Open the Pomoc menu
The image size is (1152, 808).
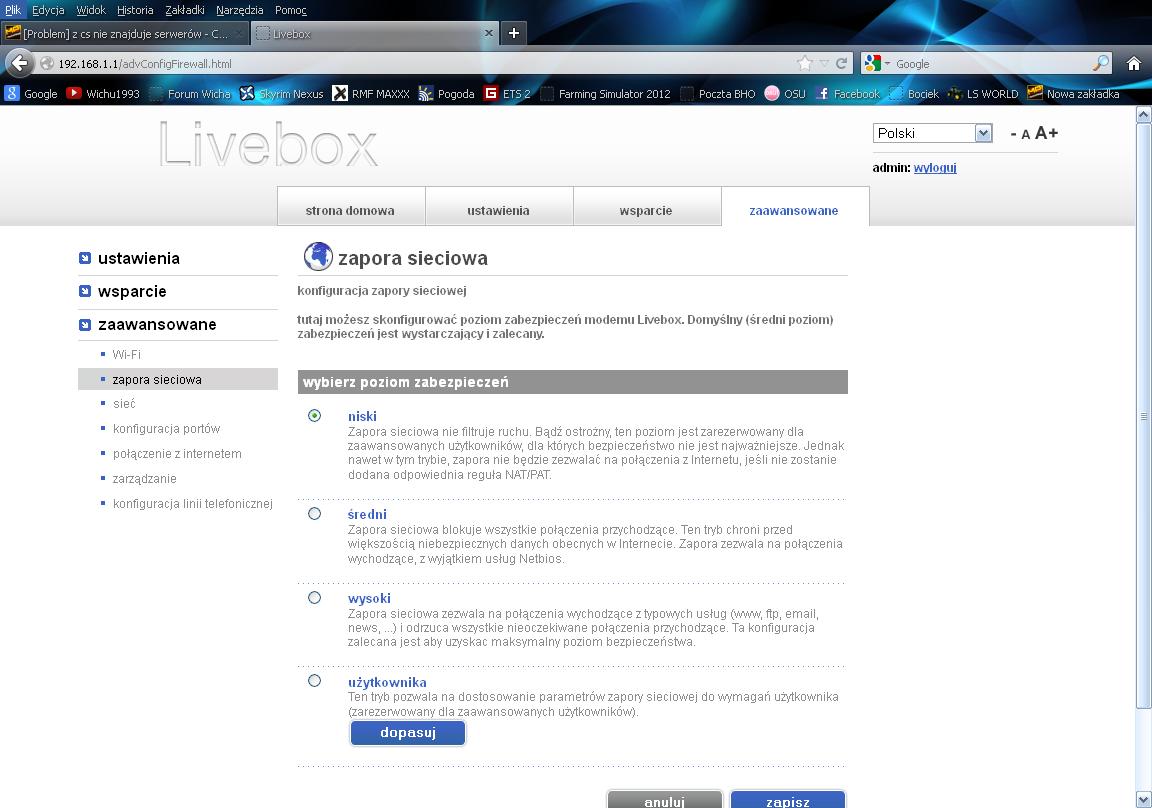click(291, 10)
